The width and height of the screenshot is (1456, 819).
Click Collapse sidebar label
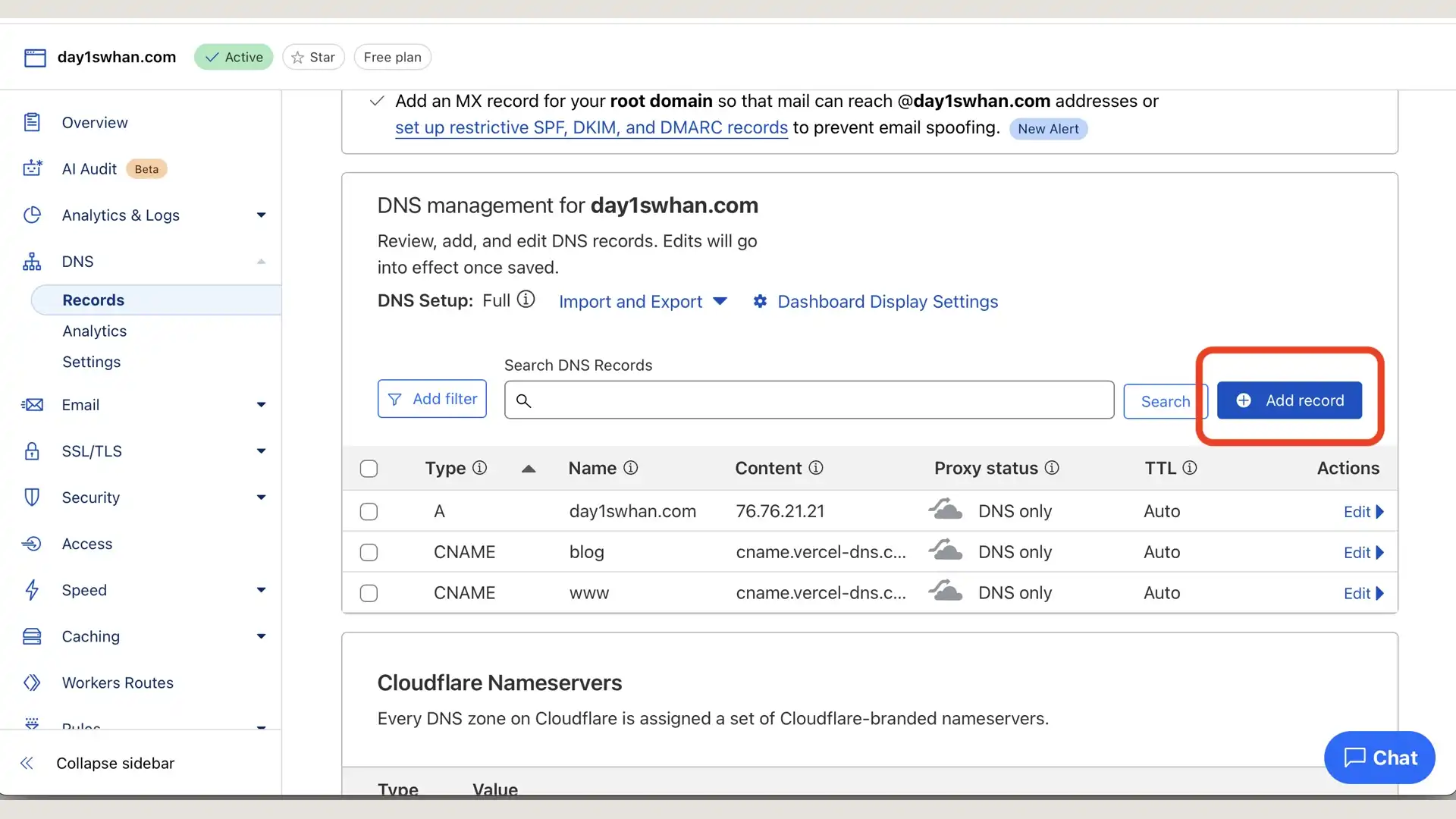(x=115, y=764)
